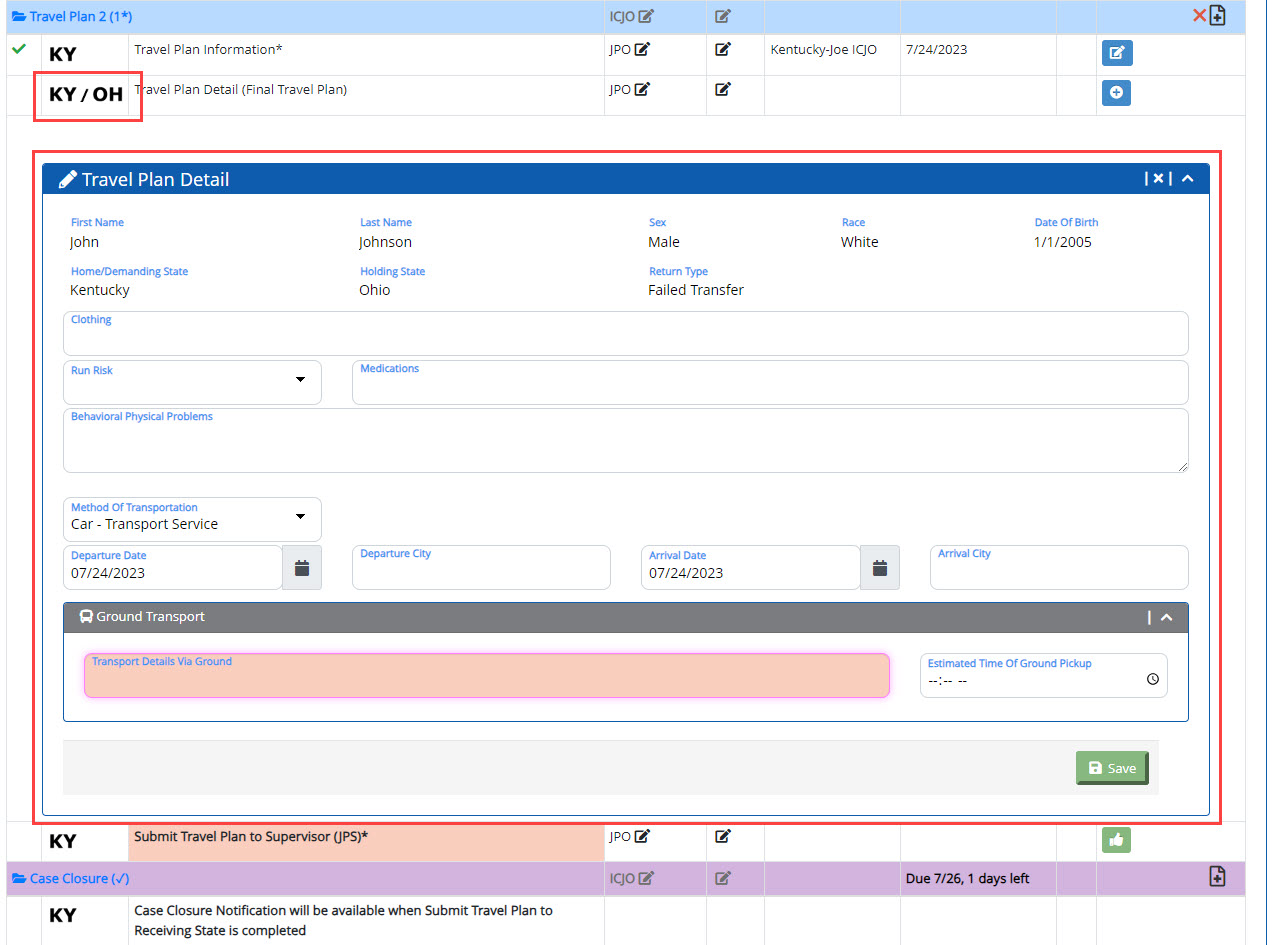Add a document to Case Closure
Viewport: 1274px width, 945px height.
1217,876
